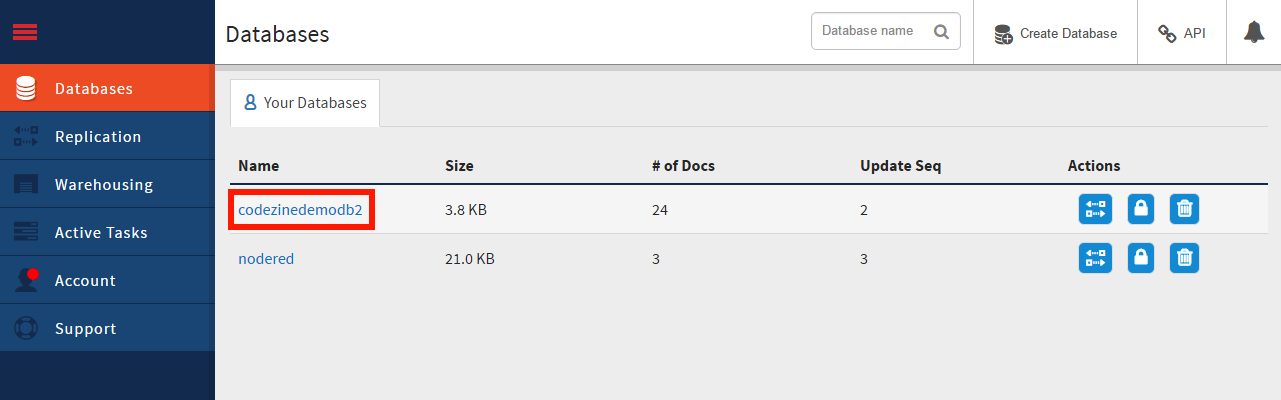This screenshot has width=1281, height=400.
Task: Click the replicate icon for nodered
Action: [1095, 258]
